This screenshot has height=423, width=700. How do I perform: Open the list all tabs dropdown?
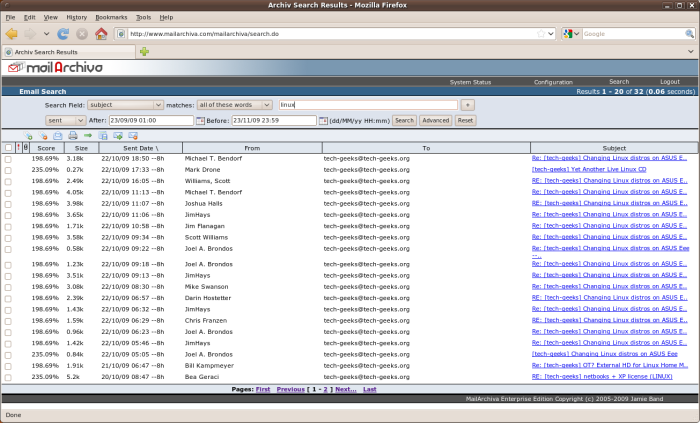[691, 52]
